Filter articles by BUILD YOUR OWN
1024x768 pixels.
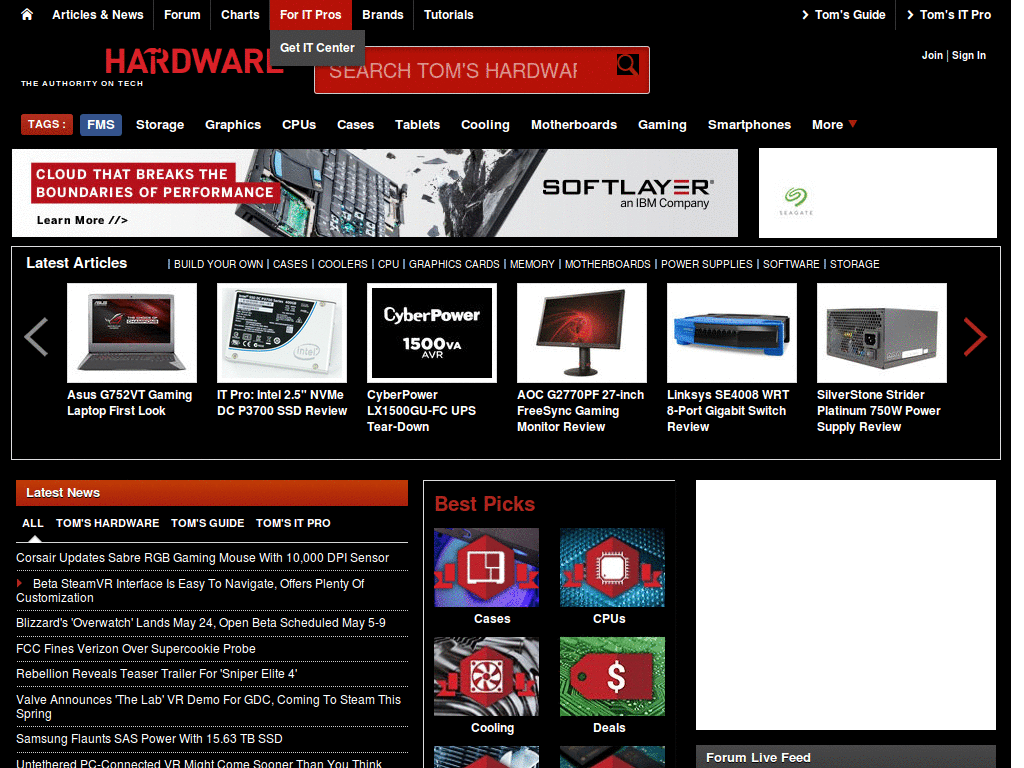pos(218,264)
